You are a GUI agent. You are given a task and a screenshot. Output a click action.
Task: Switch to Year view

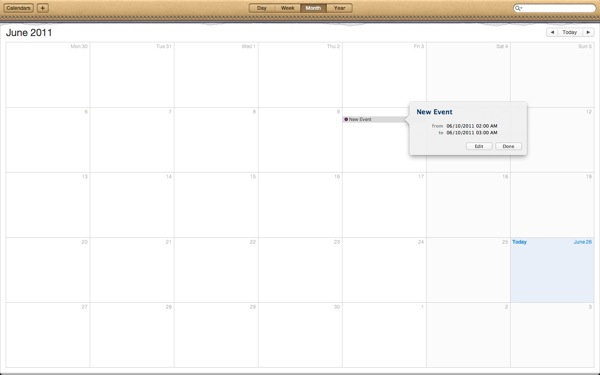click(x=339, y=8)
